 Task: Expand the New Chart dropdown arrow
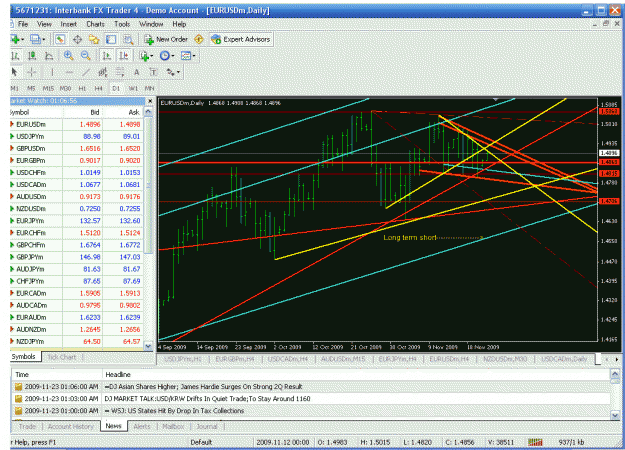[23, 39]
